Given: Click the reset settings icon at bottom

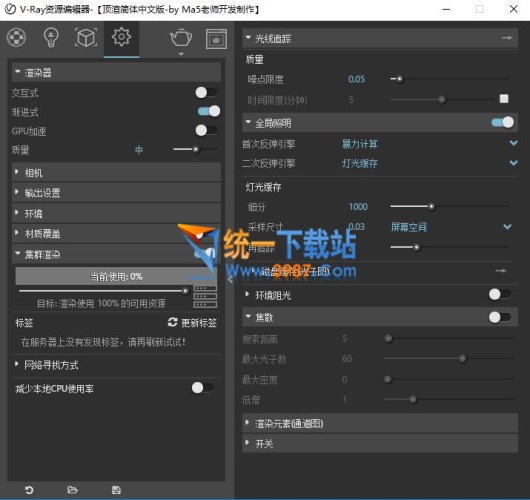Looking at the screenshot, I should 29,490.
